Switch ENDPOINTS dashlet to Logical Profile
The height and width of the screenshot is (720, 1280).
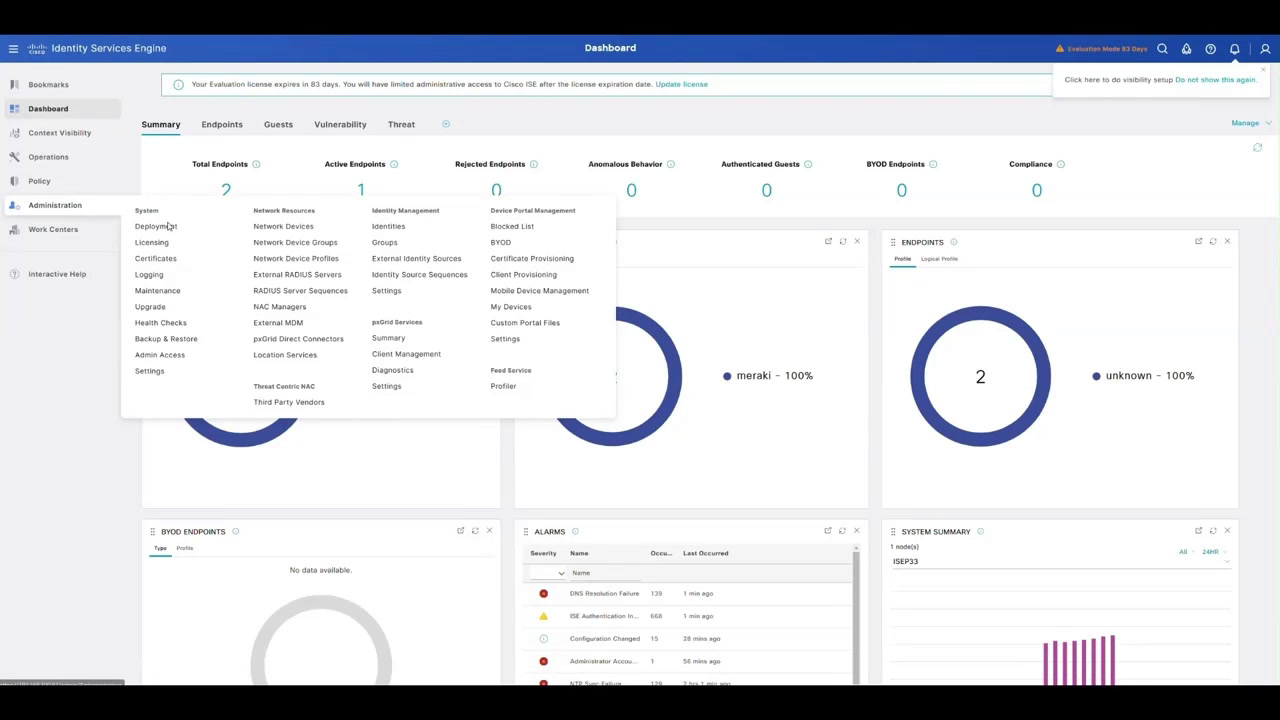tap(939, 259)
